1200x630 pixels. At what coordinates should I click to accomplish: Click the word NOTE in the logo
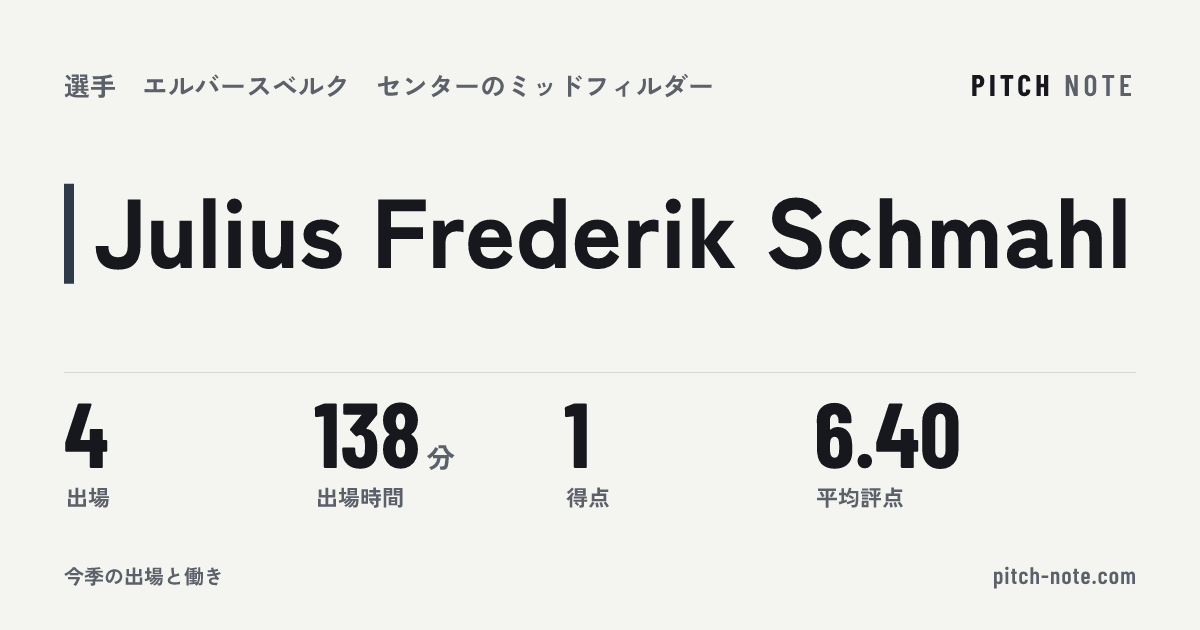tap(1098, 87)
